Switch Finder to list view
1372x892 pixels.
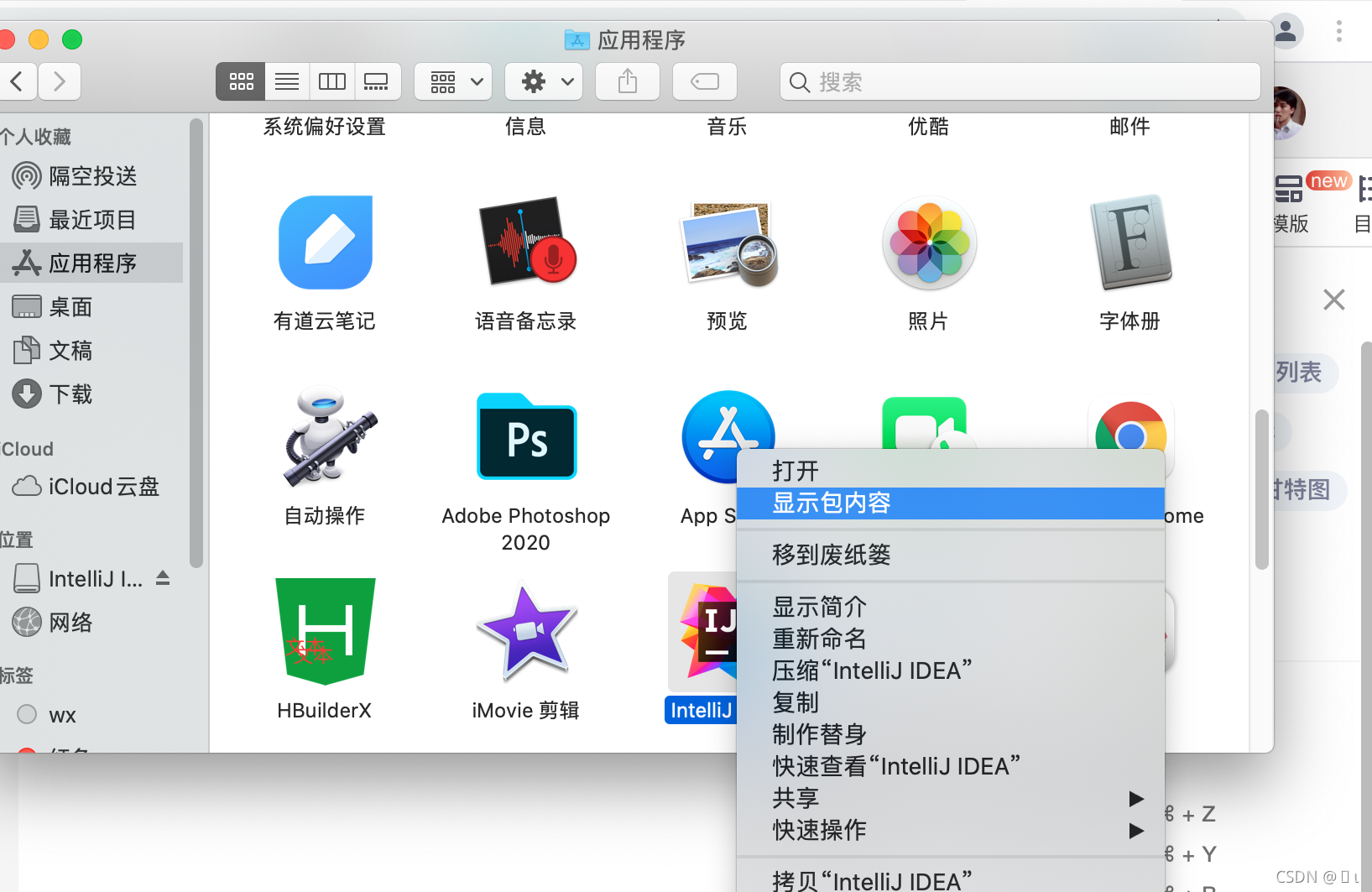287,81
